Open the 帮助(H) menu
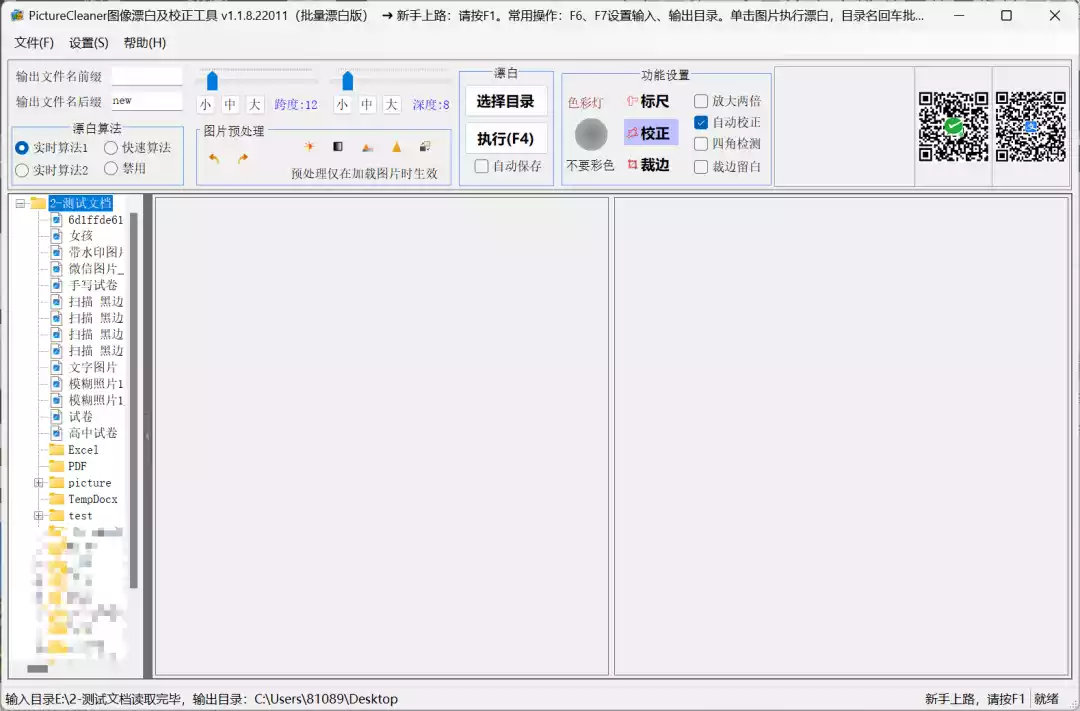 145,43
